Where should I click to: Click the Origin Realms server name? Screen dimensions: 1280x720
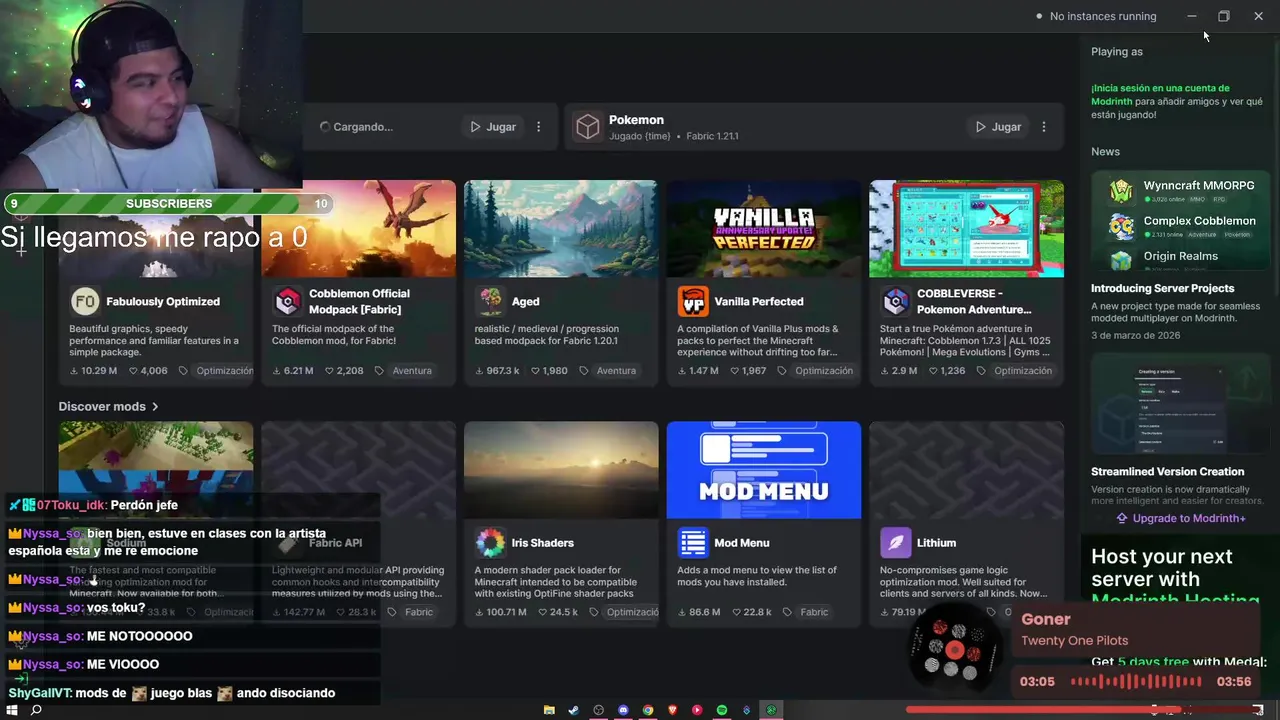tap(1181, 256)
